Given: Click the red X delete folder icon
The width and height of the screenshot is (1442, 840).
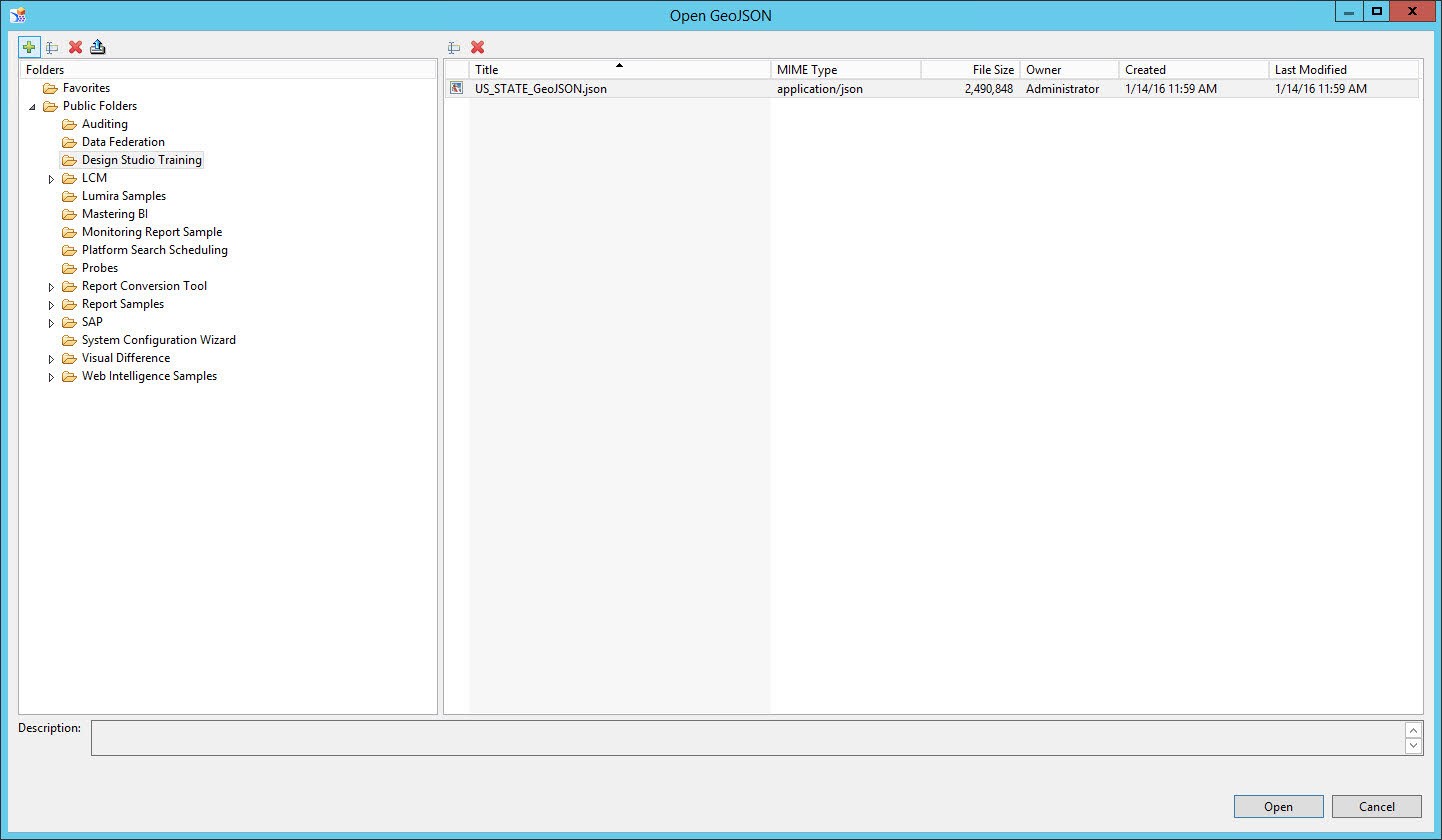Looking at the screenshot, I should pyautogui.click(x=75, y=47).
